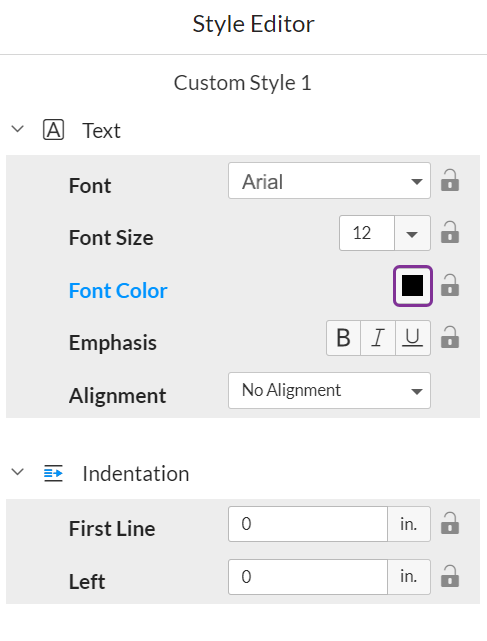This screenshot has height=641, width=487.
Task: Collapse the Indentation section chevron
Action: (18, 472)
